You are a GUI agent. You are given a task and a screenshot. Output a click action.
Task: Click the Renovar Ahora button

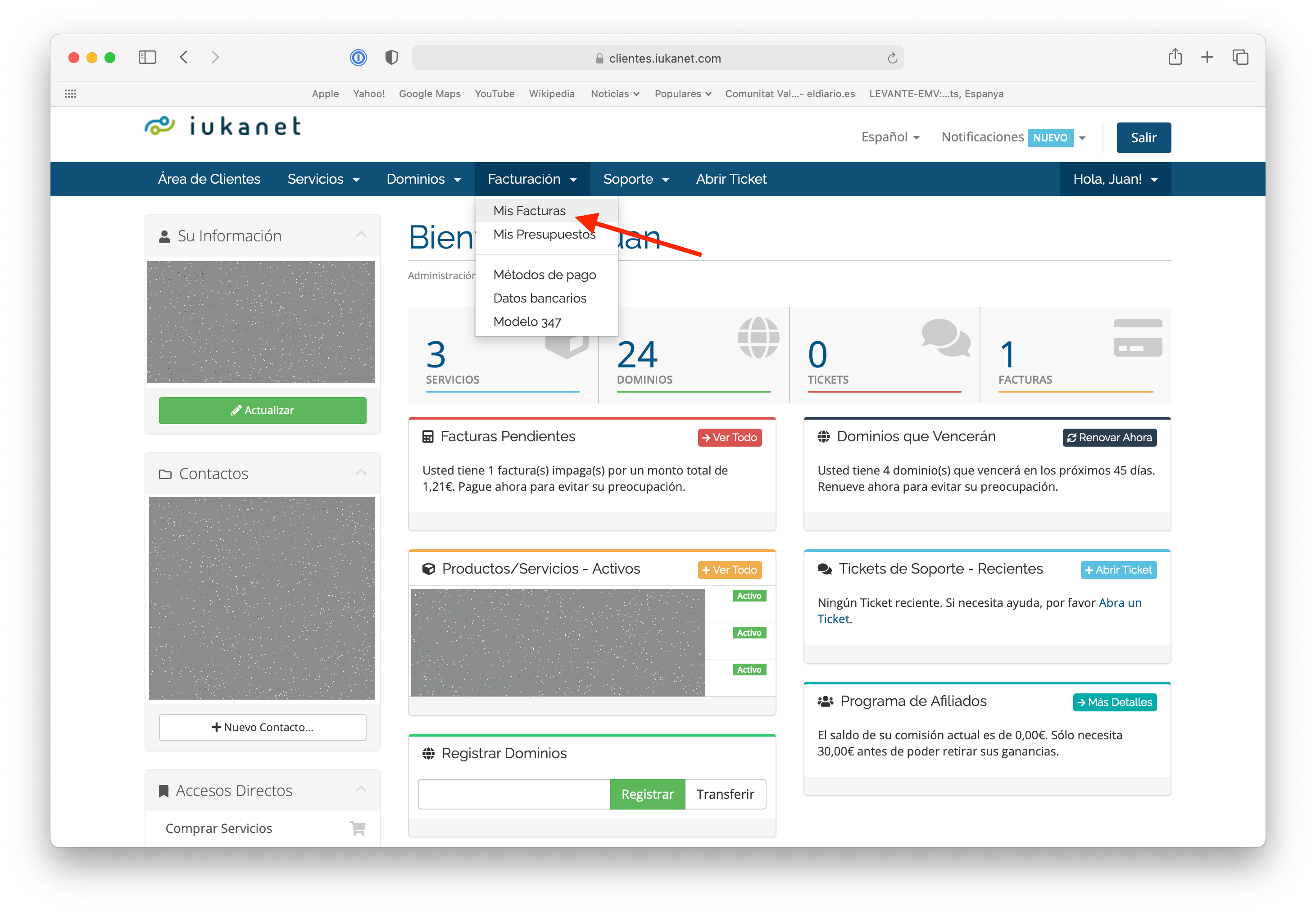pos(1109,438)
